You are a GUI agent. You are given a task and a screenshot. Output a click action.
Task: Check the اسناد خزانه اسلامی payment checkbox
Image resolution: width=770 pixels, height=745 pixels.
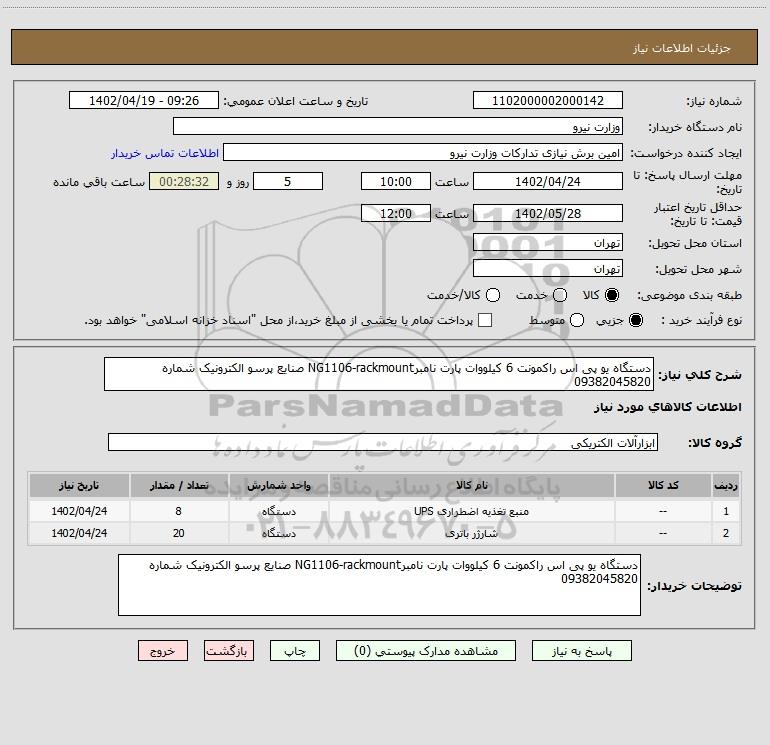485,320
